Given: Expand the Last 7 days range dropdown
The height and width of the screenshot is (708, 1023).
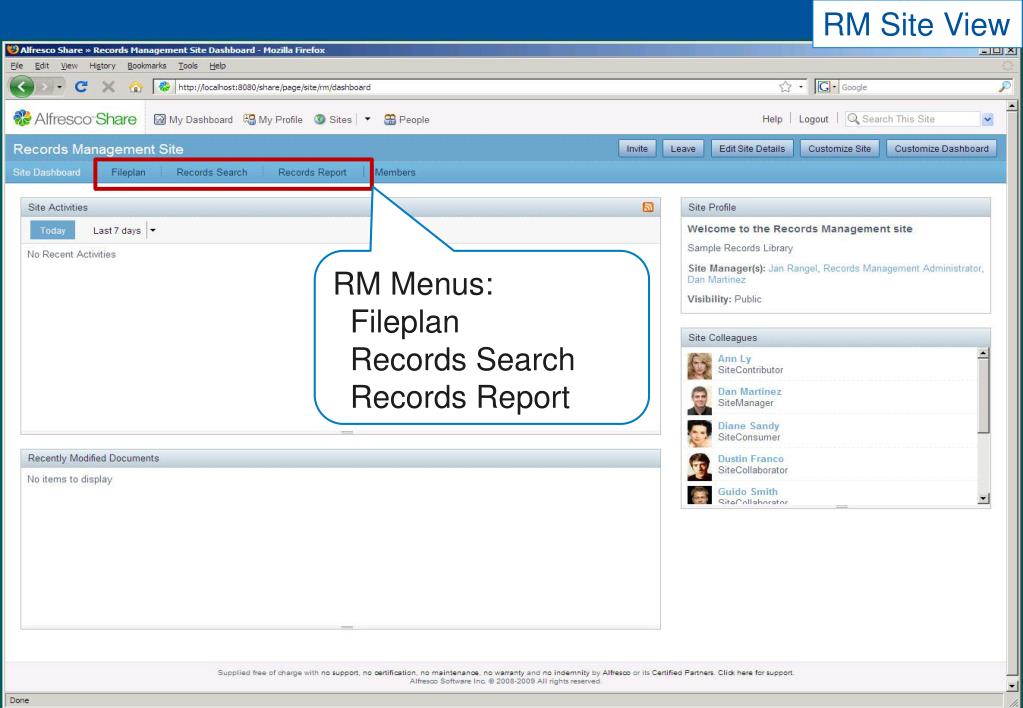Looking at the screenshot, I should [153, 230].
